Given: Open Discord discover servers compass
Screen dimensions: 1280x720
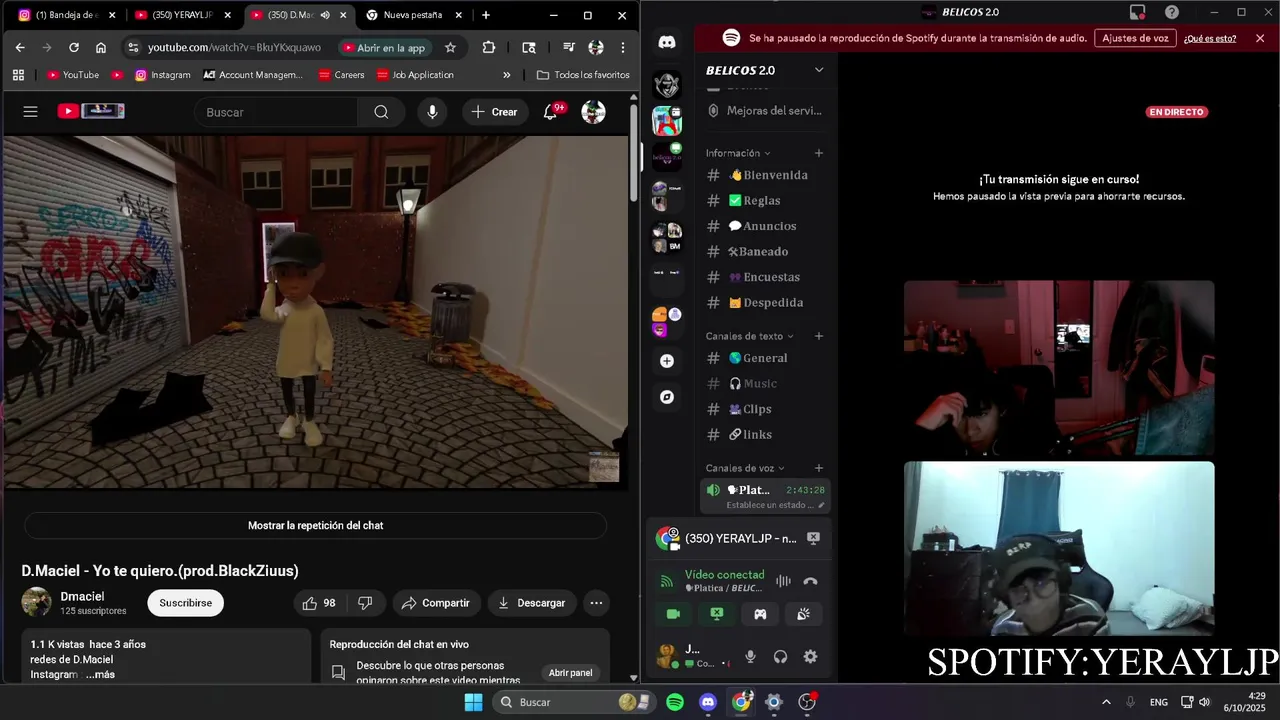Looking at the screenshot, I should 667,397.
